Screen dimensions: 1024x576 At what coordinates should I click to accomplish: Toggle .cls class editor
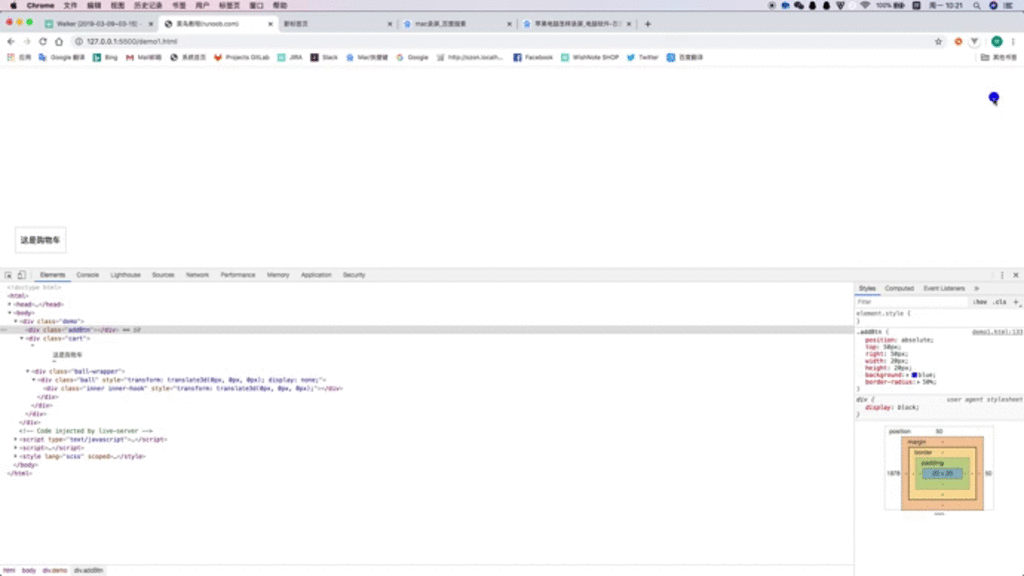coord(1000,302)
